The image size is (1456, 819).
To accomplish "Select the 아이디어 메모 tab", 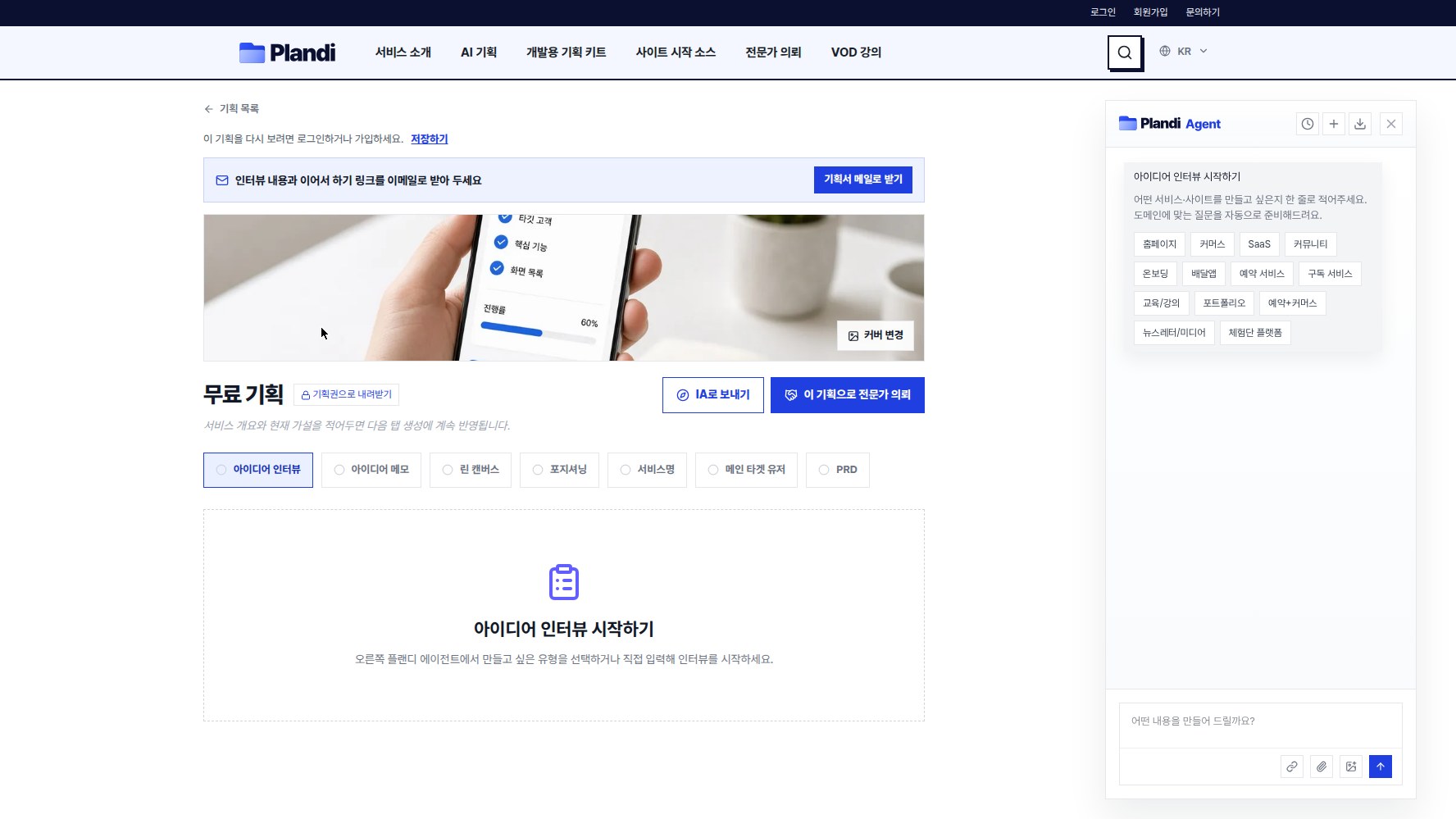I will tap(371, 470).
